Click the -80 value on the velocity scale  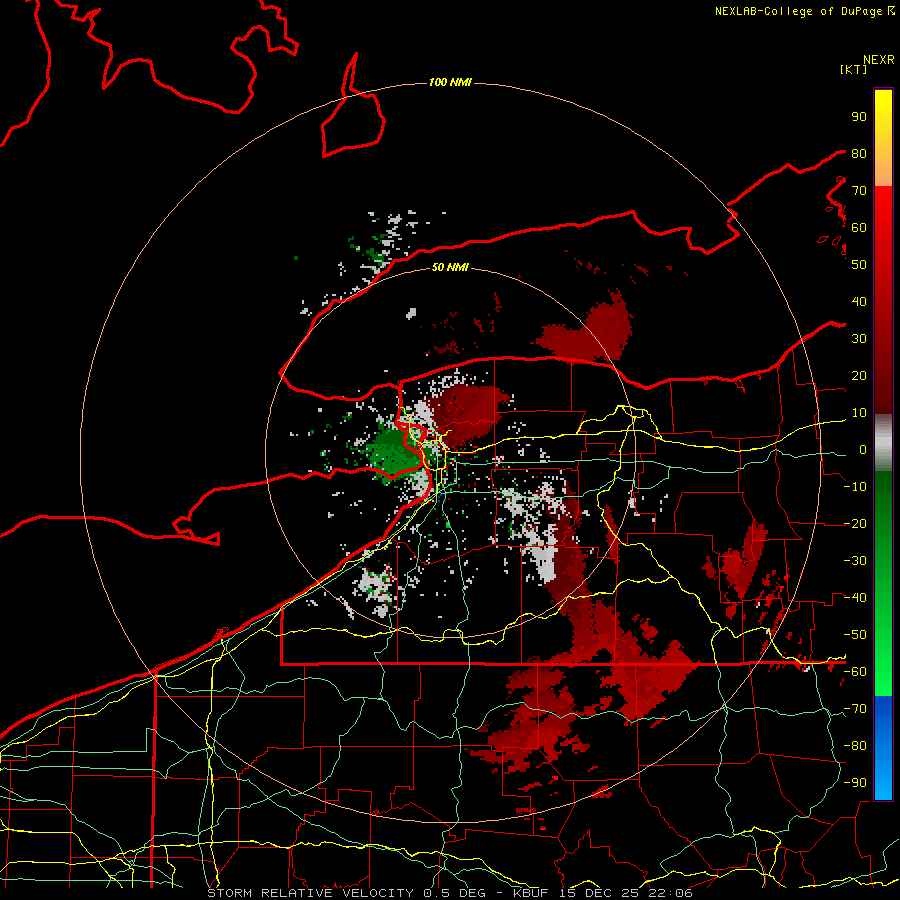point(855,746)
